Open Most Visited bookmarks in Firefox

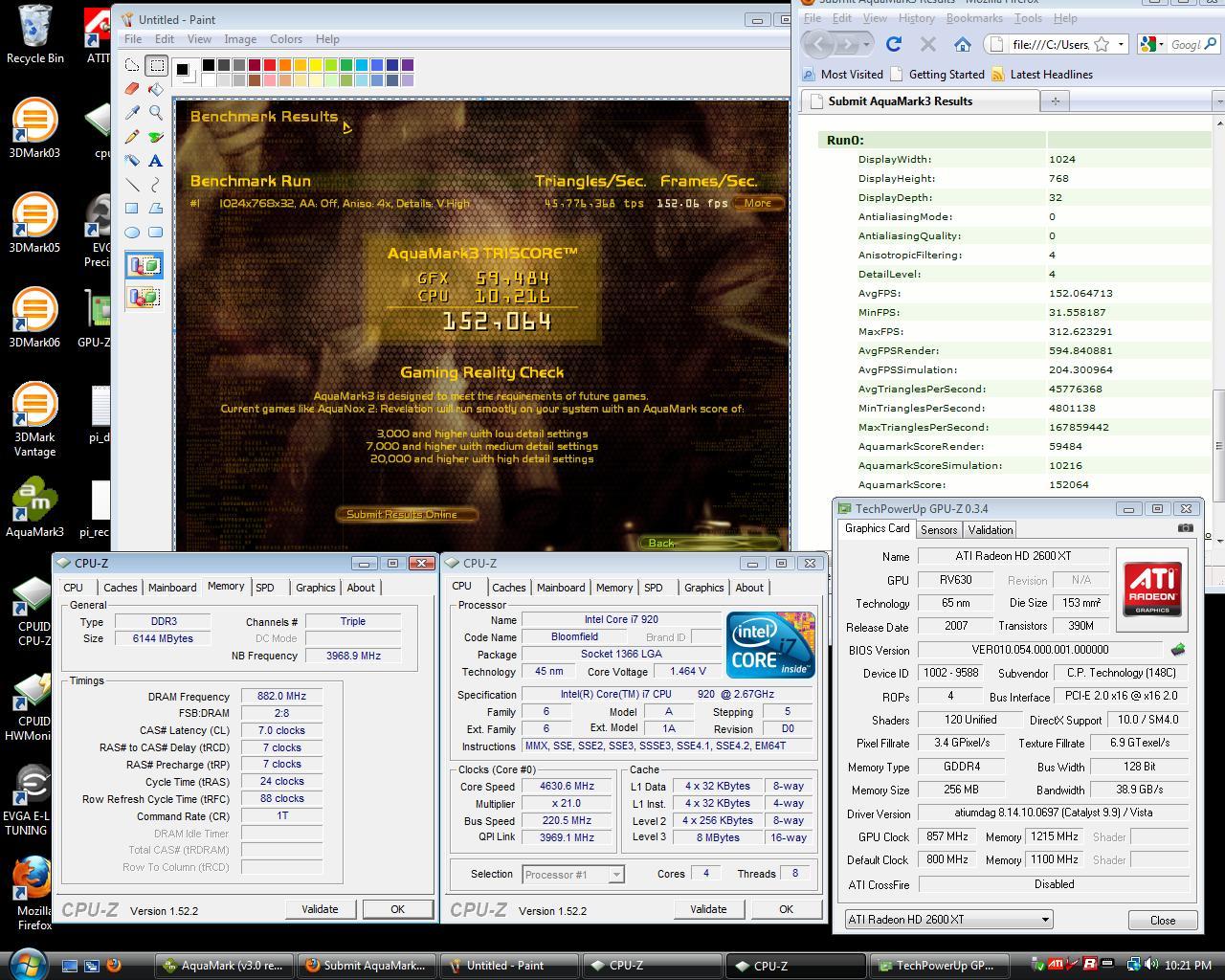tap(842, 74)
